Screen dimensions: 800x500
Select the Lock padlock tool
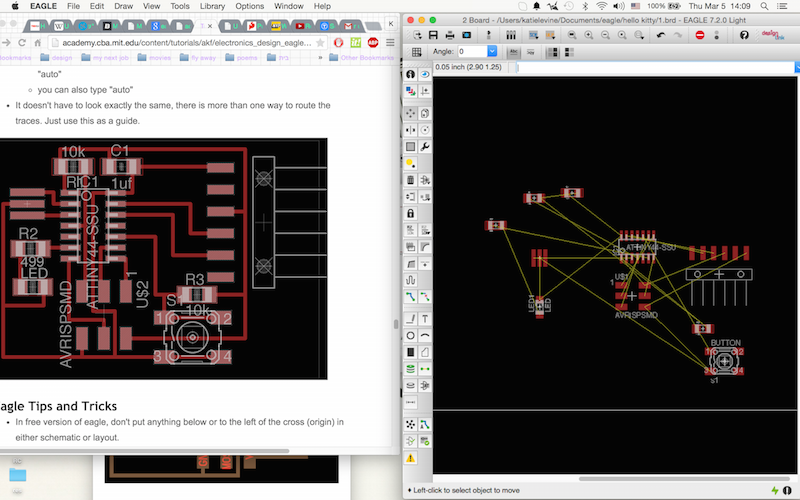click(410, 213)
